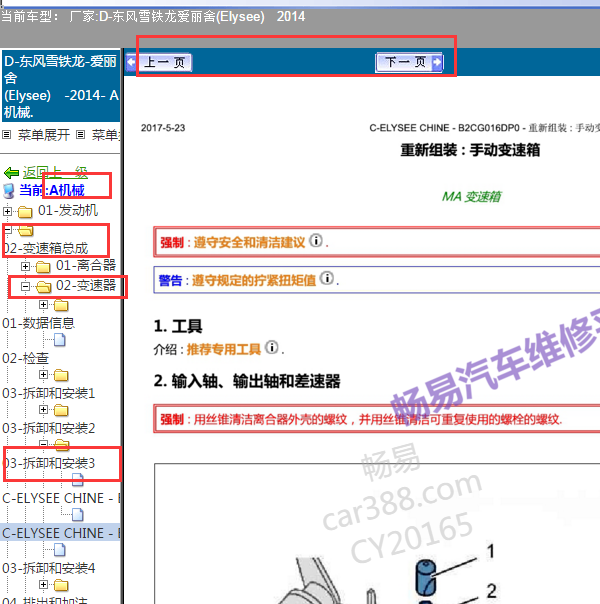Open the 01-数据信息 item

(38, 323)
